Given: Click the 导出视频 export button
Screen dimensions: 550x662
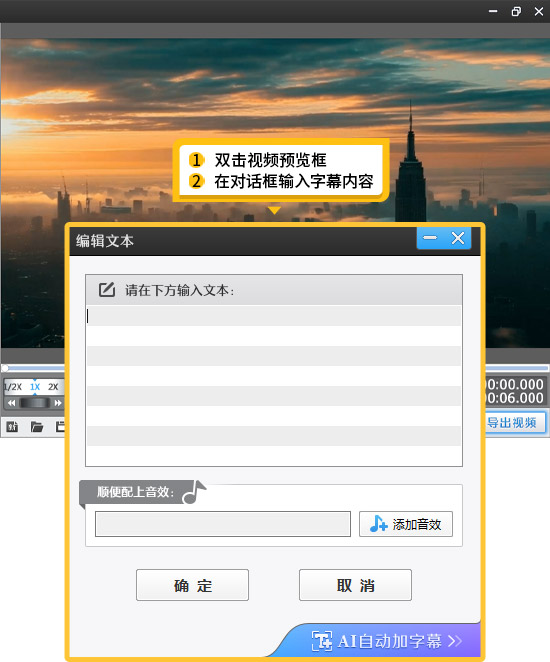Looking at the screenshot, I should 514,422.
